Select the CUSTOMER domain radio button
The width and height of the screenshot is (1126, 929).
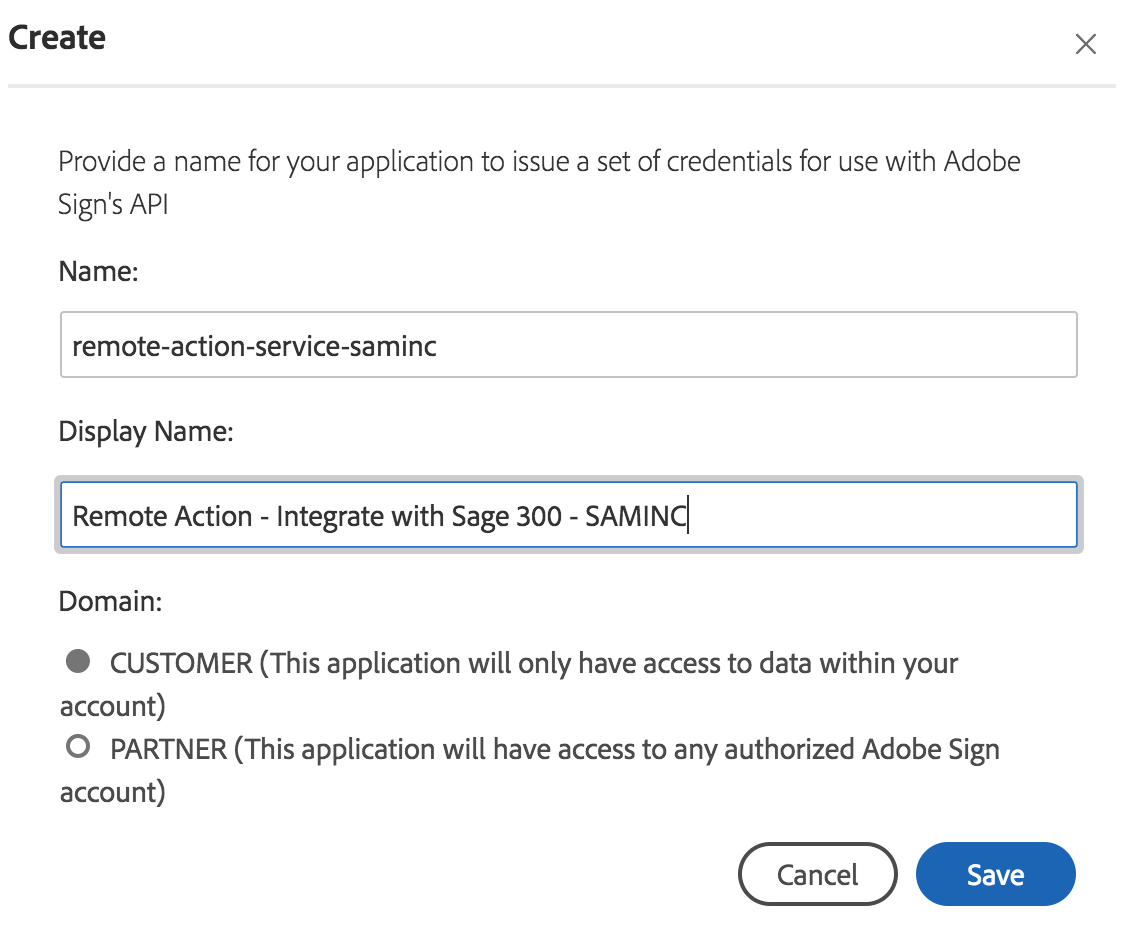[x=78, y=661]
